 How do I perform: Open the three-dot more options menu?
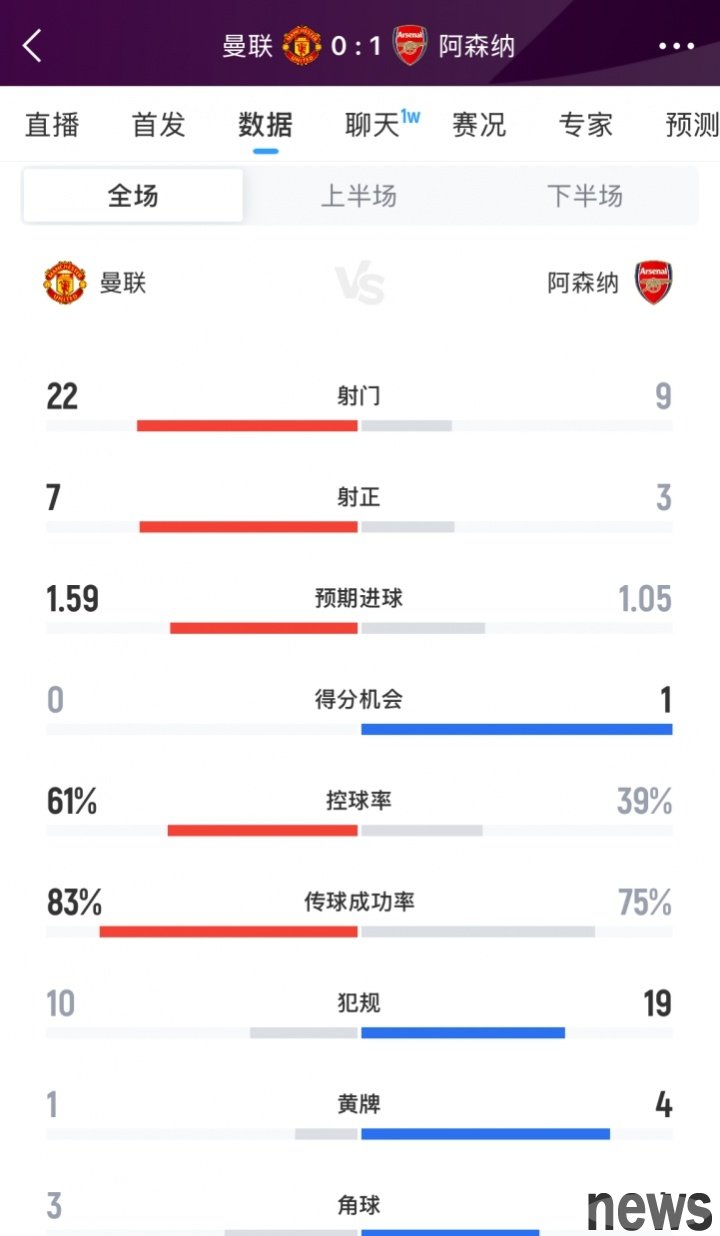point(676,46)
